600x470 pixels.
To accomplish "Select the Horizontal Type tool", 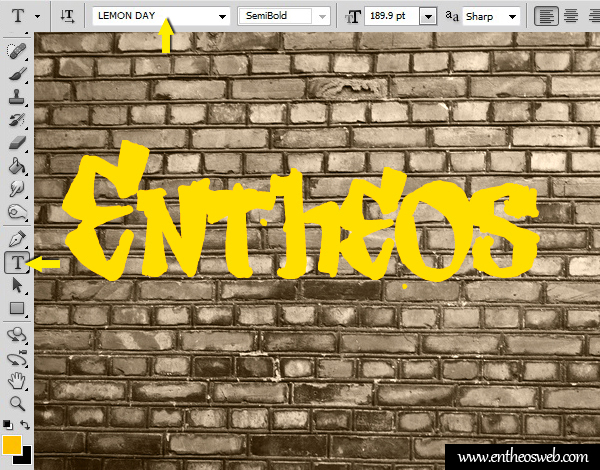I will pos(16,262).
